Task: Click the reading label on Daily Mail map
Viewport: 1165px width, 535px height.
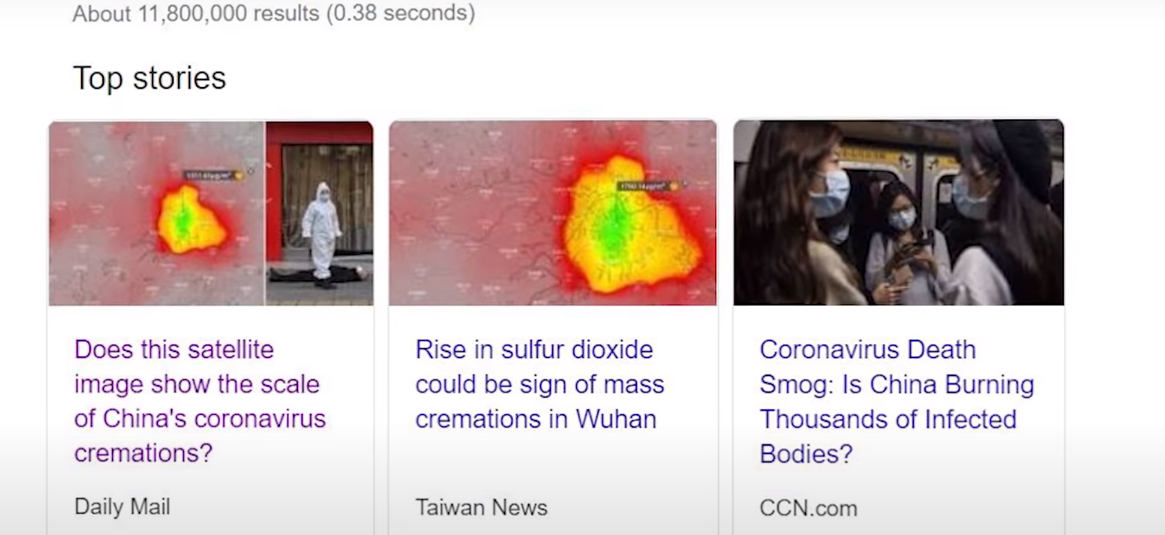Action: coord(214,175)
